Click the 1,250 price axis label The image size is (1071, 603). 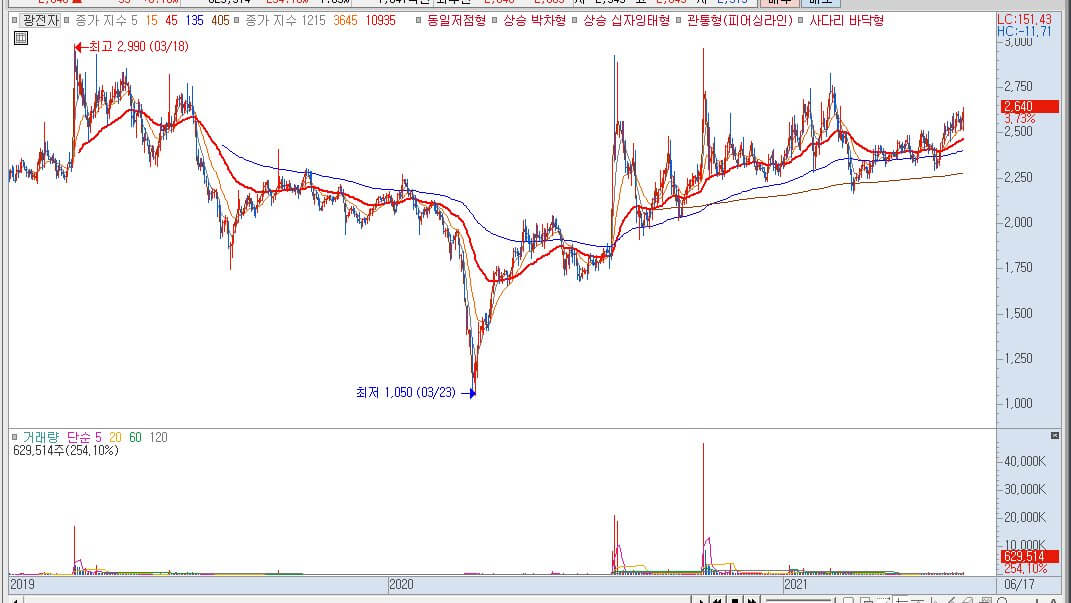tap(1018, 358)
